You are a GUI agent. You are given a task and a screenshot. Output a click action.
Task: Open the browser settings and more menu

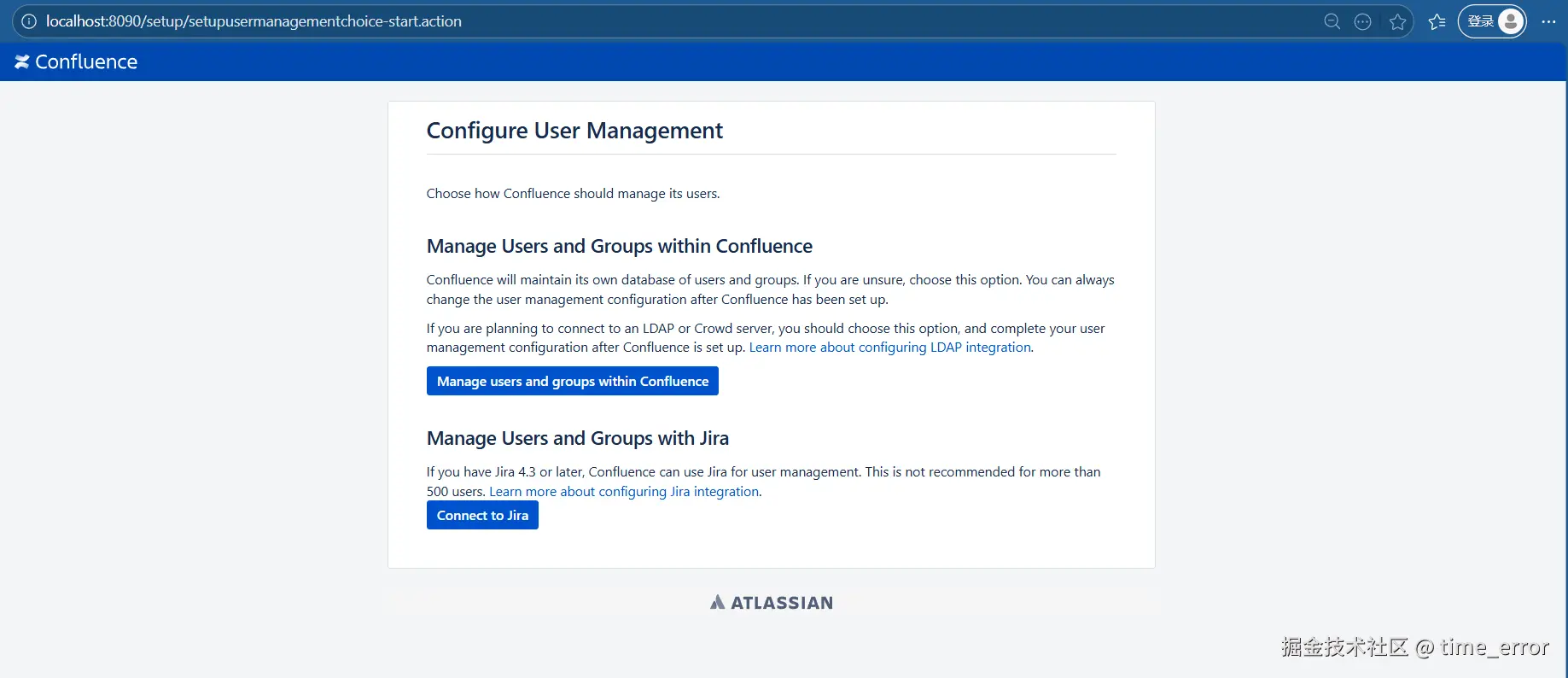(x=1548, y=21)
